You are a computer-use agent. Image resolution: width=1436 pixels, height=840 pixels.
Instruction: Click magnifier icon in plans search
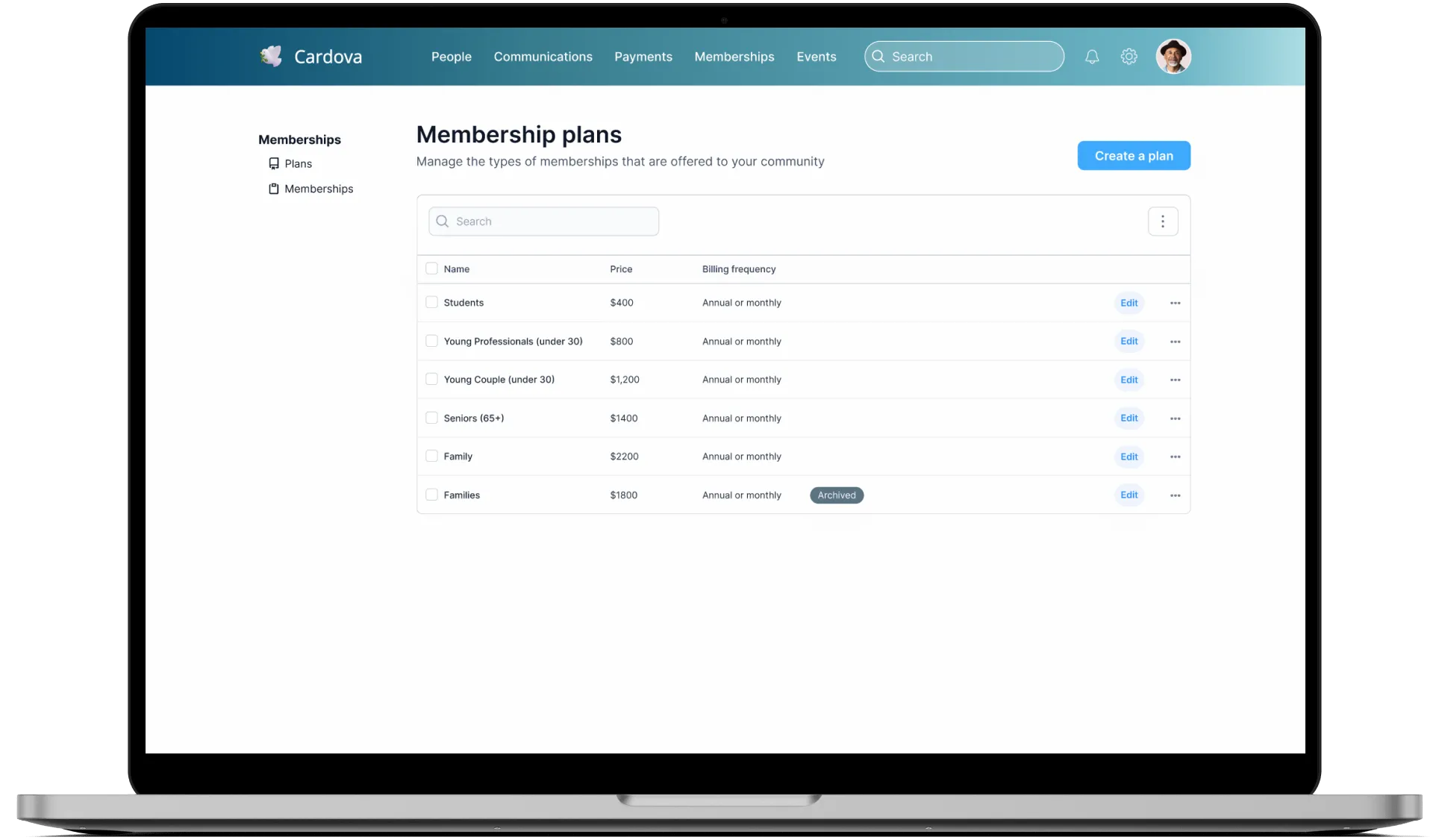point(443,222)
